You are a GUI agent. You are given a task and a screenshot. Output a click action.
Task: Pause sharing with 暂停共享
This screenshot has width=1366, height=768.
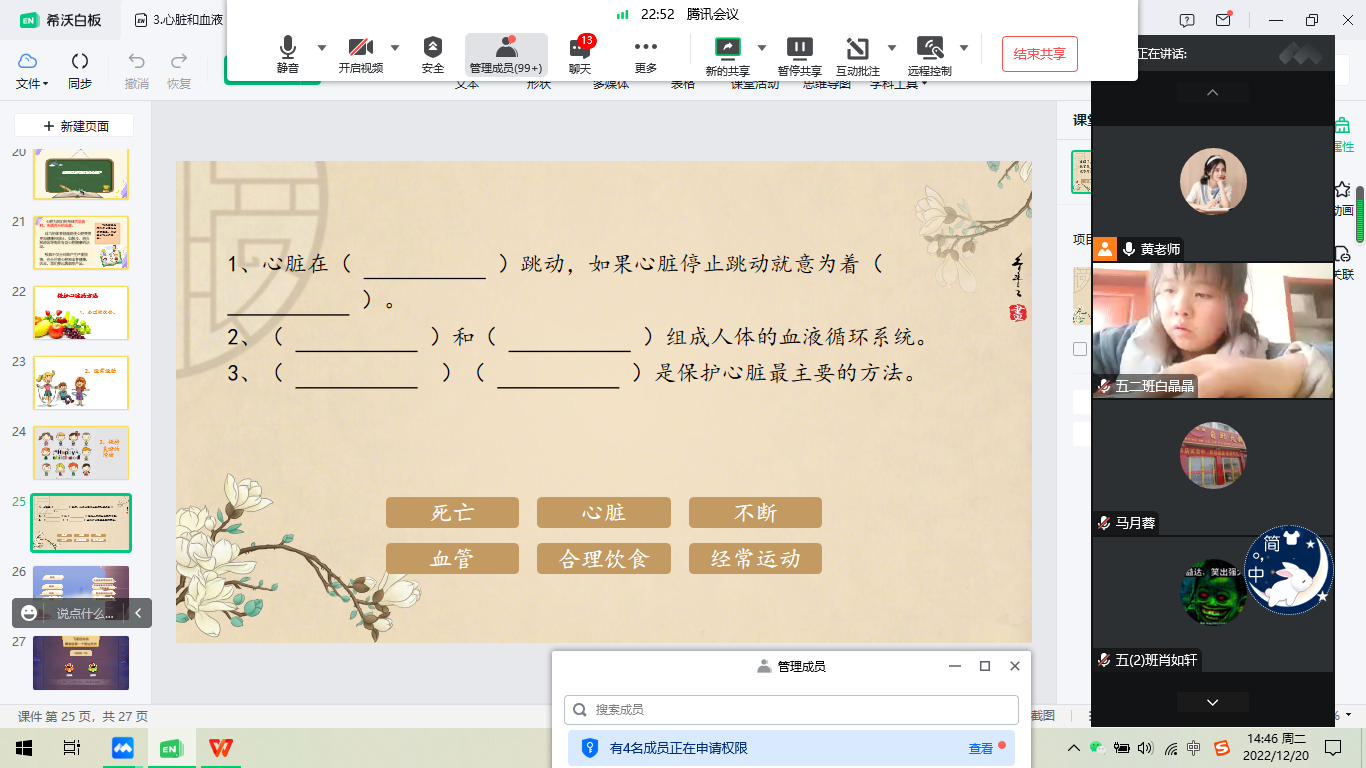pos(800,56)
